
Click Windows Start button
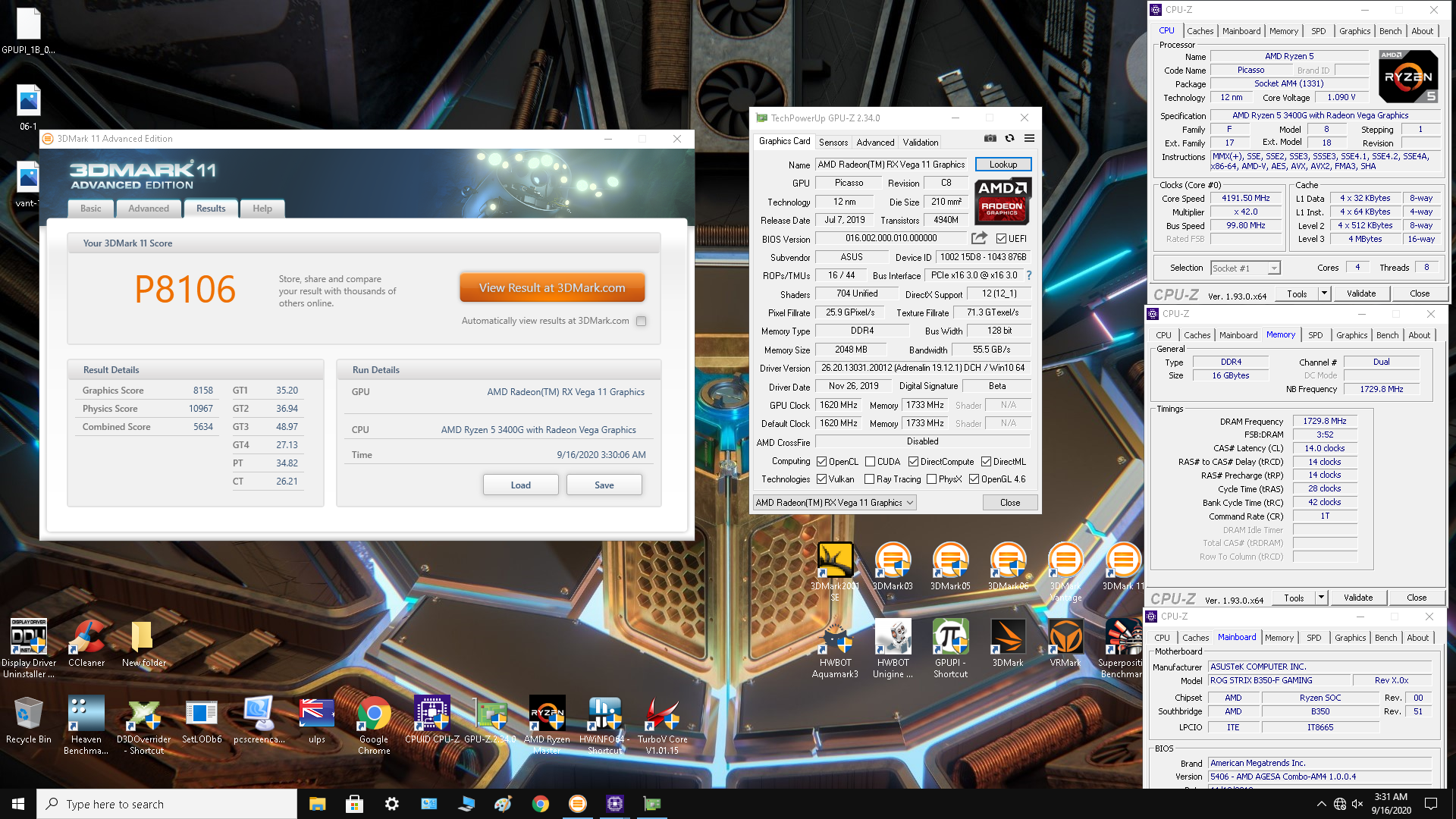pos(18,804)
